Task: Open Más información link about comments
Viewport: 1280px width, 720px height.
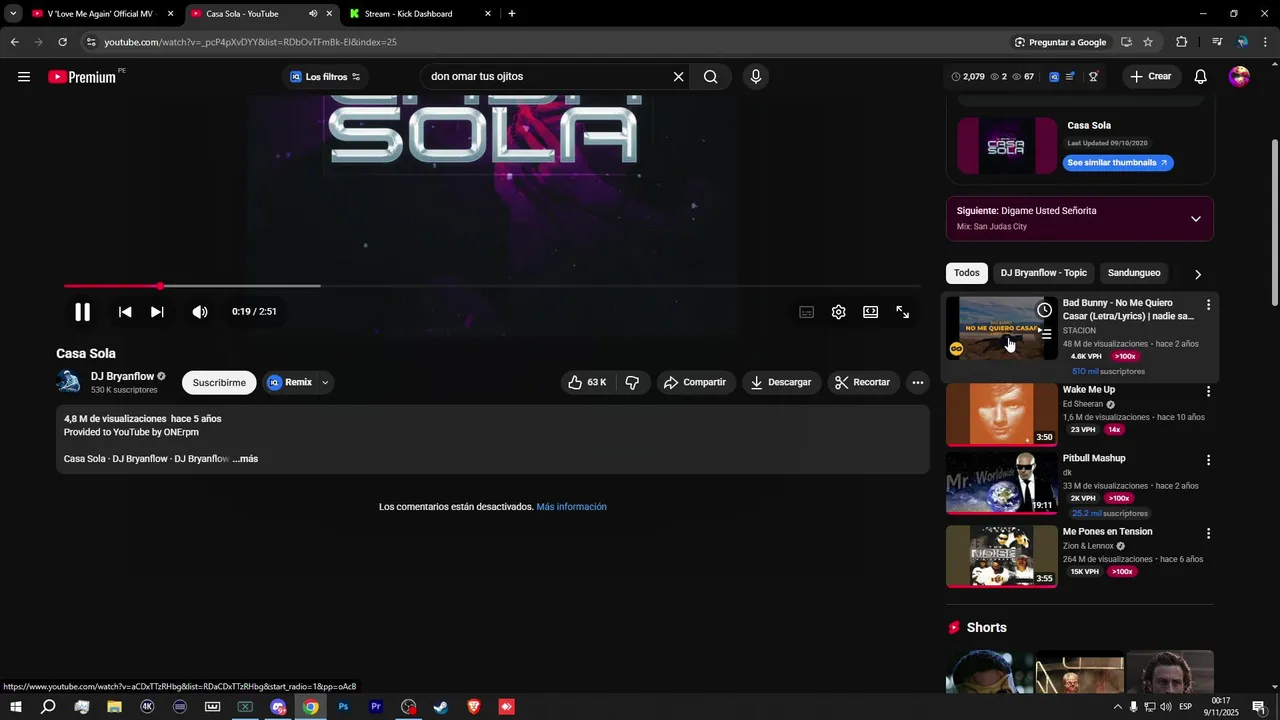Action: pyautogui.click(x=571, y=507)
